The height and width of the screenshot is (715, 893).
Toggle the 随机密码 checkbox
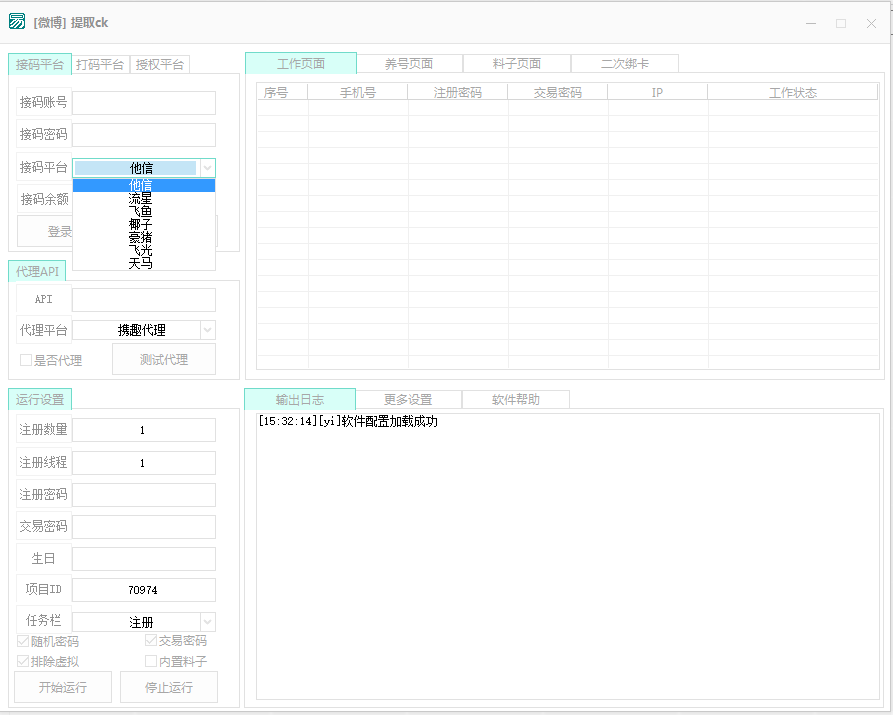[x=24, y=641]
